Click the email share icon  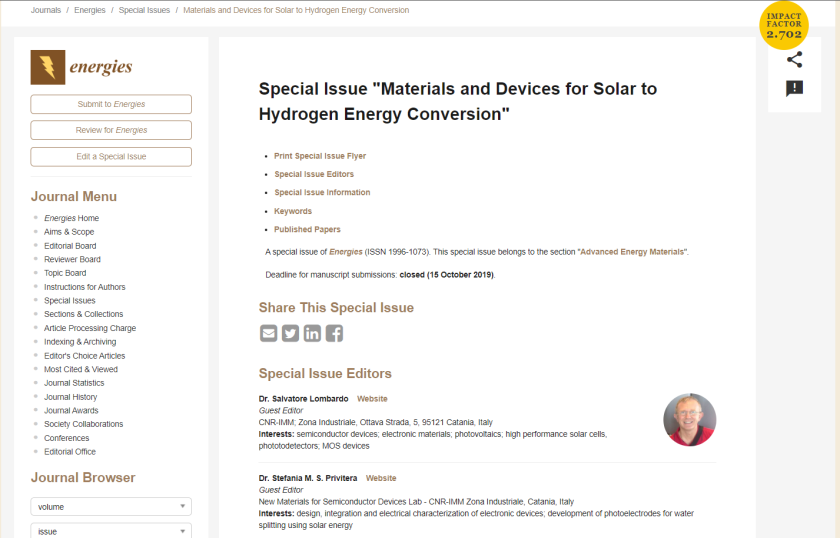coord(268,333)
